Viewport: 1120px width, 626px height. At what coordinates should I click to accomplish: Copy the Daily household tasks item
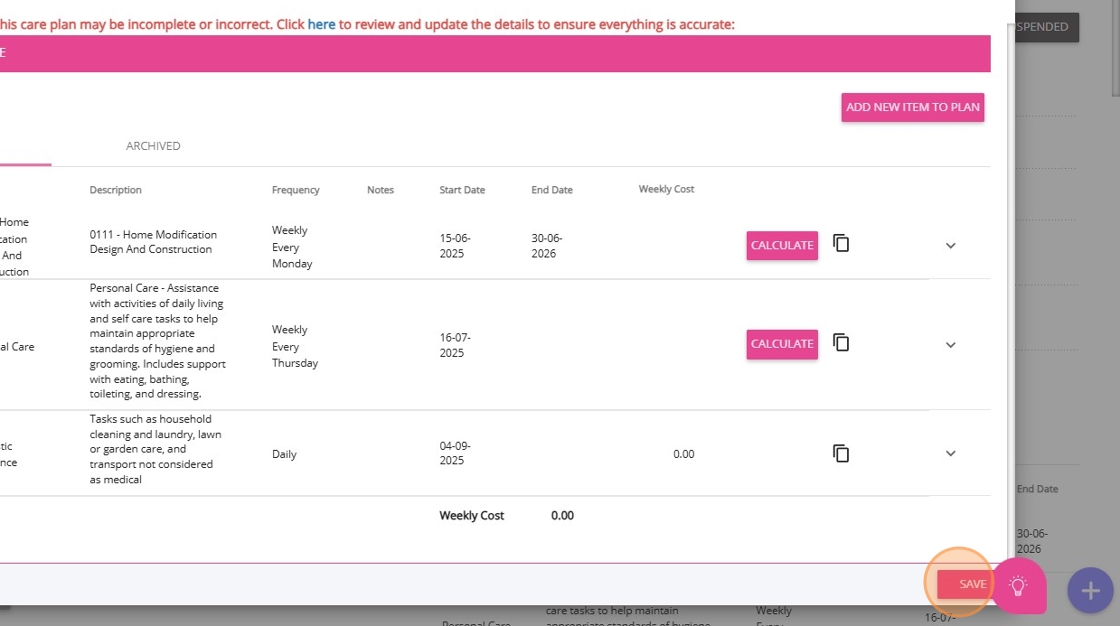coord(841,454)
